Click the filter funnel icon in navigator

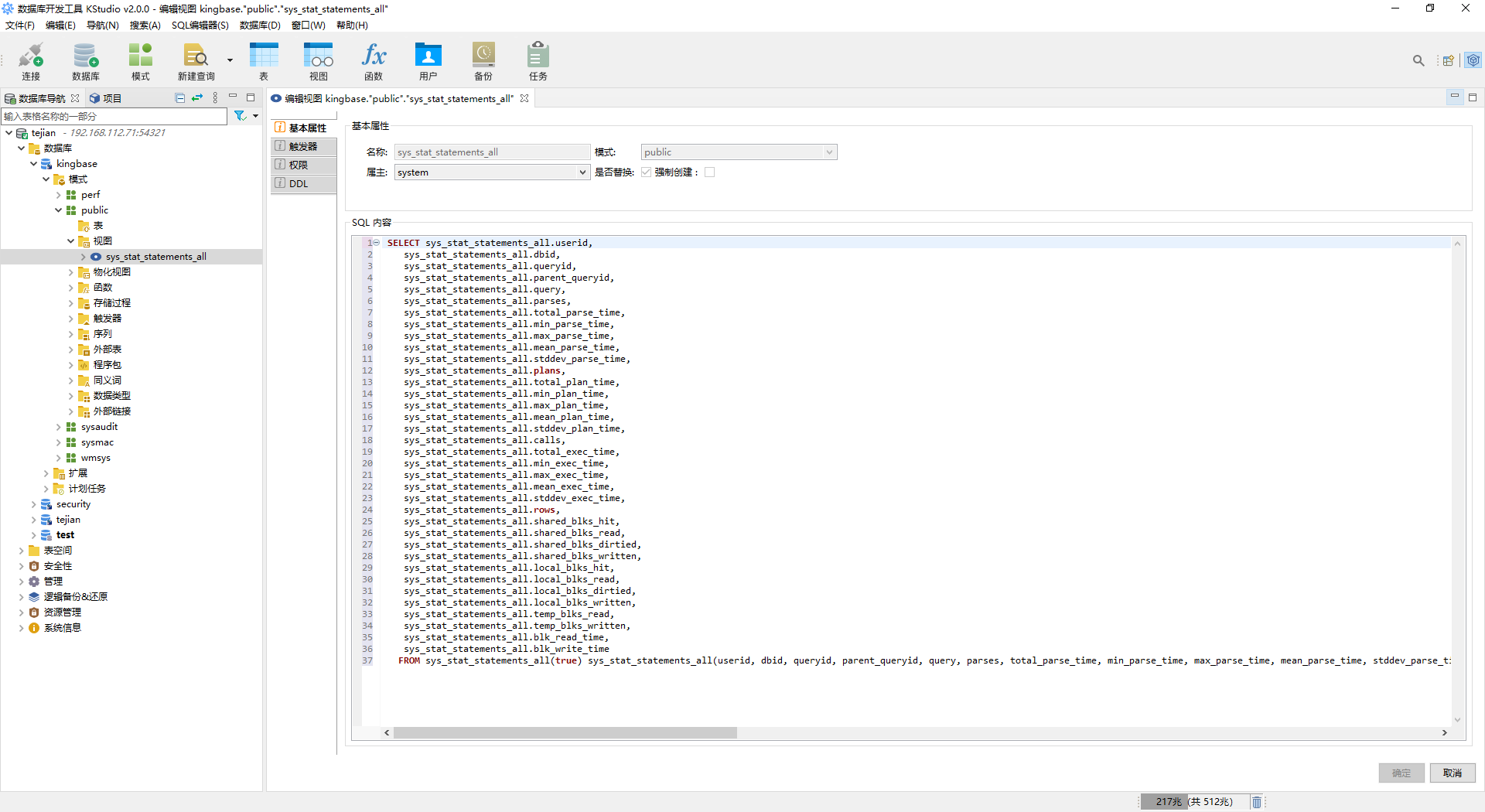pyautogui.click(x=241, y=116)
